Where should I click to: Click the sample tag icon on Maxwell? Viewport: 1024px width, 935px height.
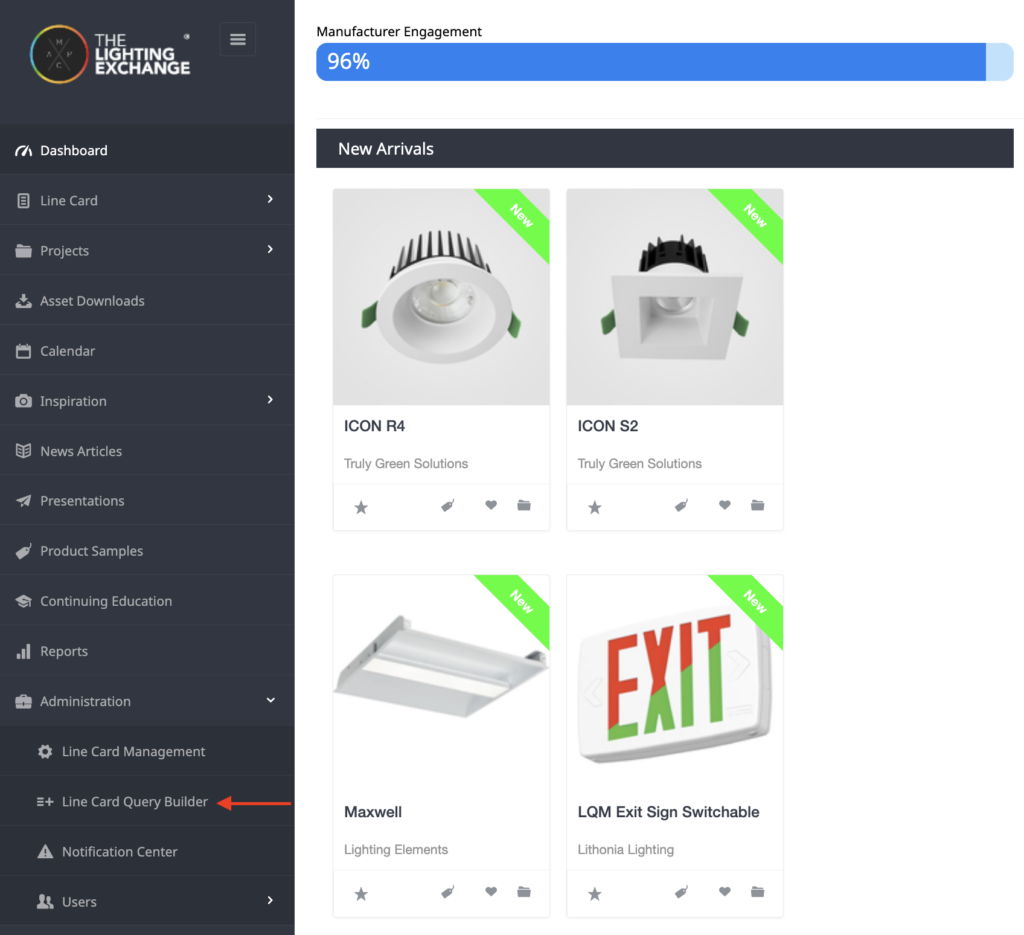coord(448,892)
